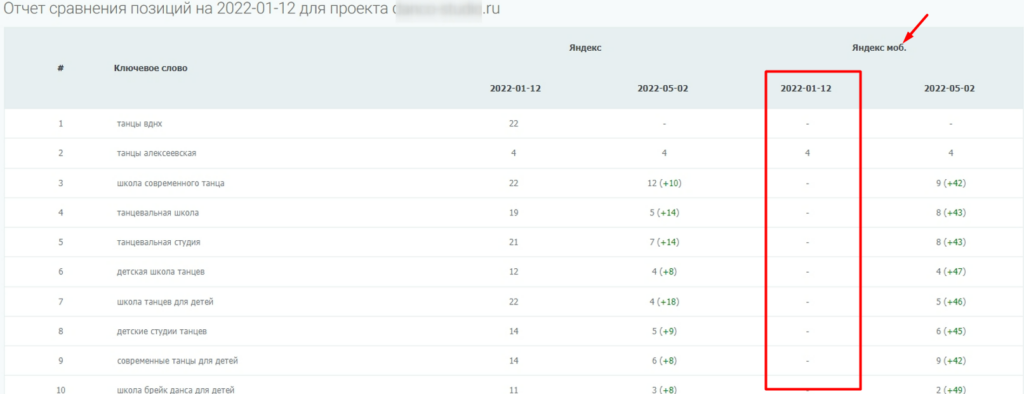Click keyword 'танцы вднх'
This screenshot has width=1024, height=394.
click(x=140, y=123)
